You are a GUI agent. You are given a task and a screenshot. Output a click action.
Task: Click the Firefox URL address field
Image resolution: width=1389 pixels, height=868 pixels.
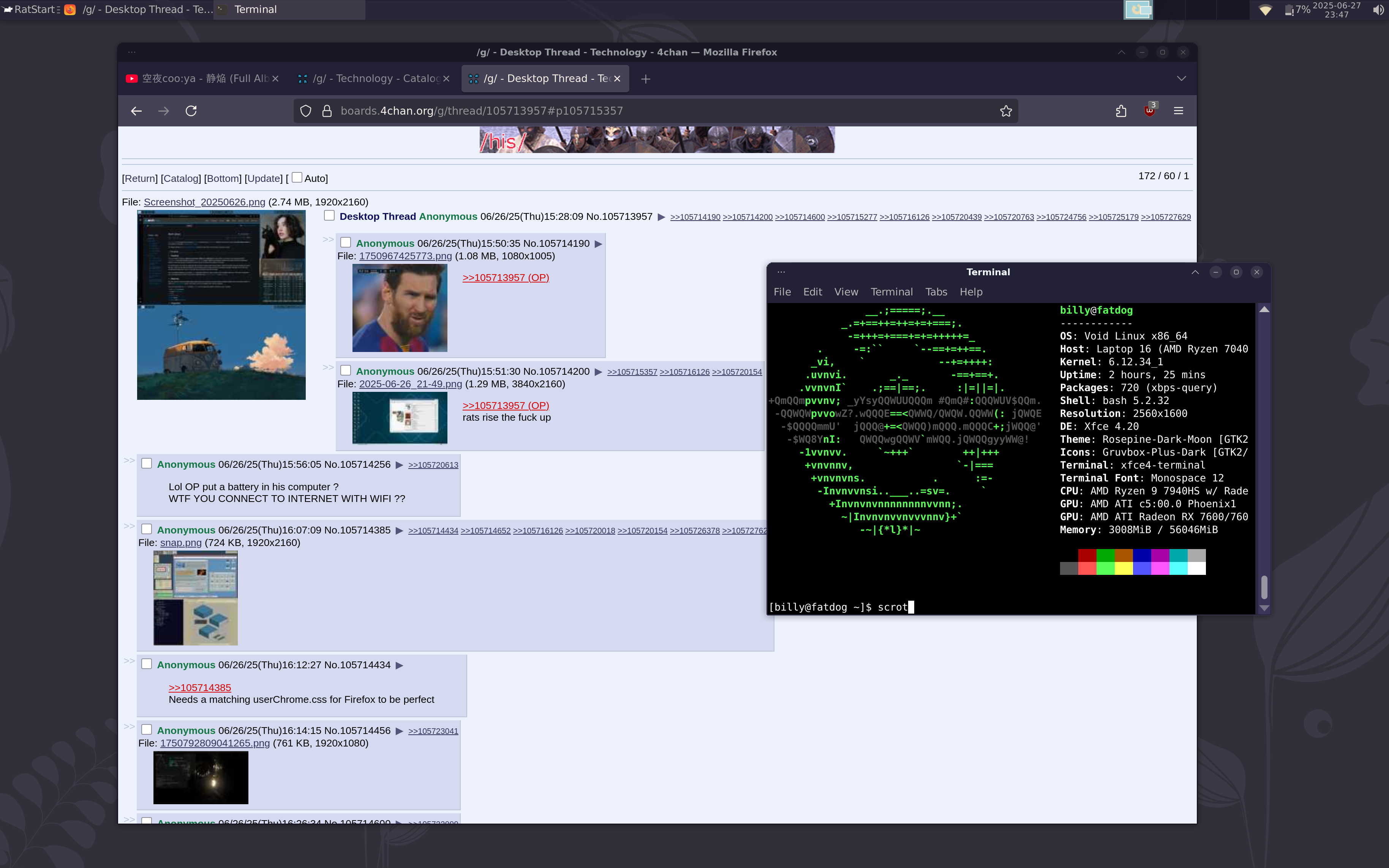tap(655, 111)
